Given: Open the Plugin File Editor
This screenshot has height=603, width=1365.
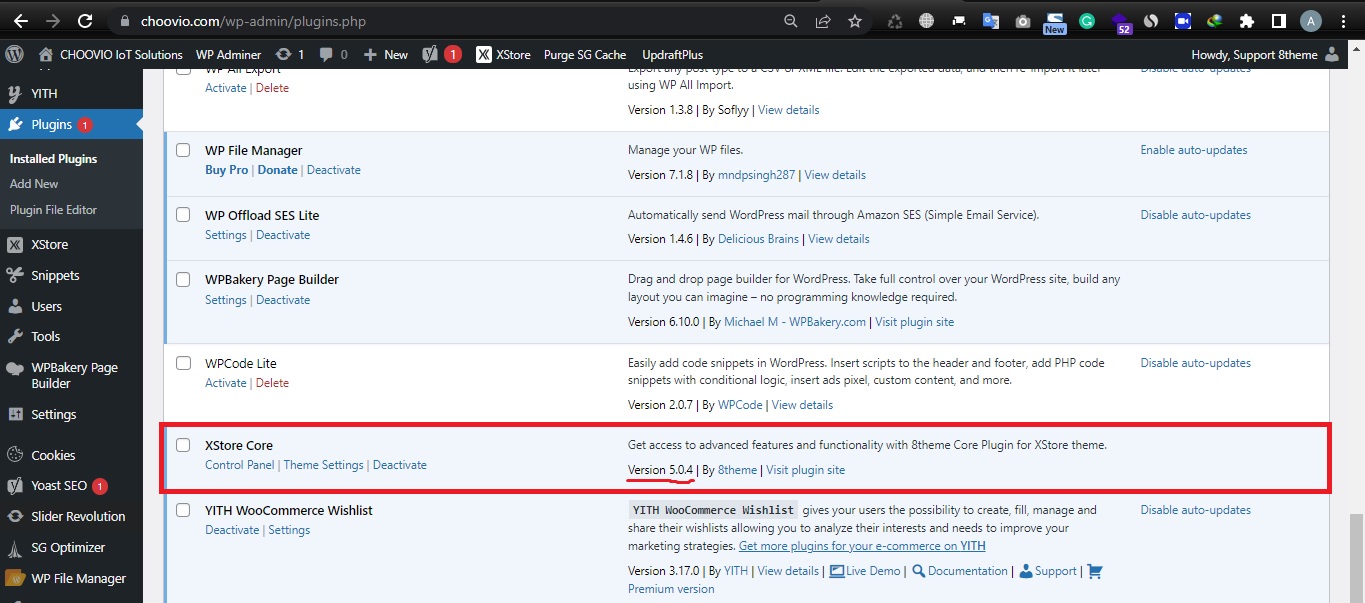Looking at the screenshot, I should [53, 210].
